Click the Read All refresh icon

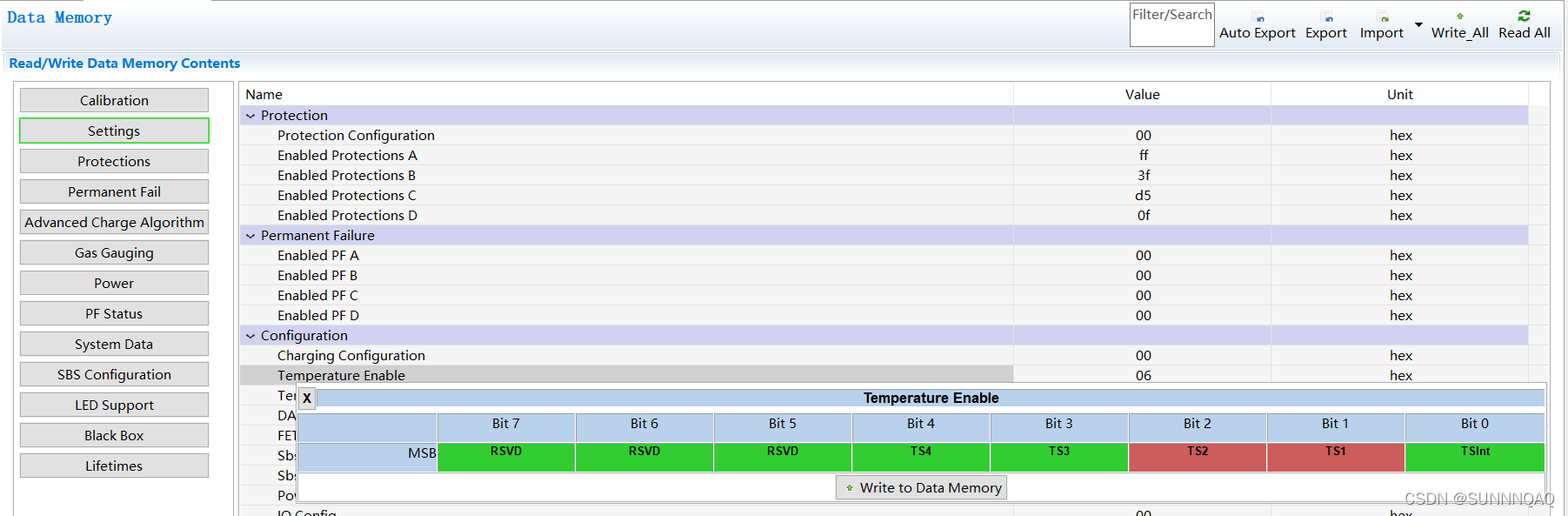[1525, 16]
